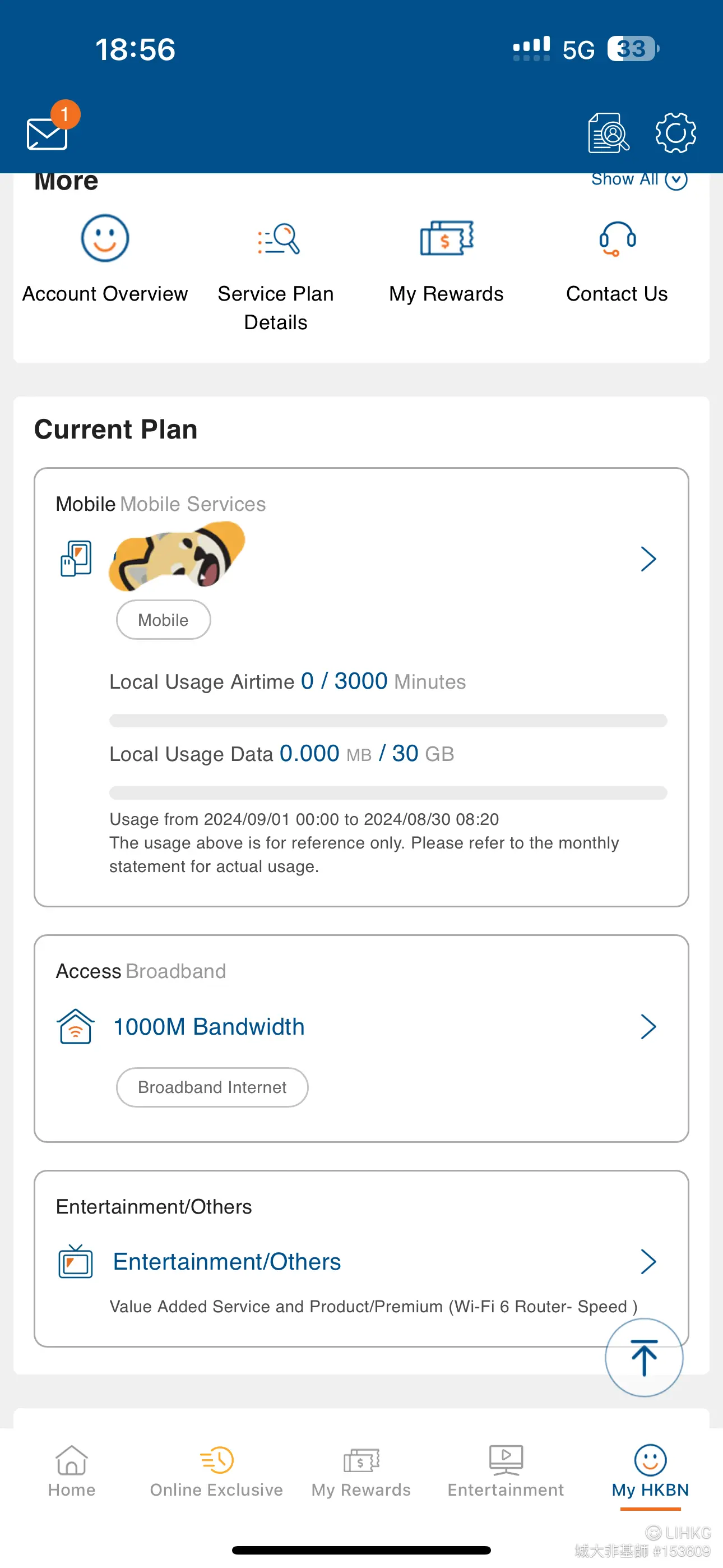Open Service Plan Details icon
This screenshot has height=1568, width=723.
pyautogui.click(x=278, y=238)
